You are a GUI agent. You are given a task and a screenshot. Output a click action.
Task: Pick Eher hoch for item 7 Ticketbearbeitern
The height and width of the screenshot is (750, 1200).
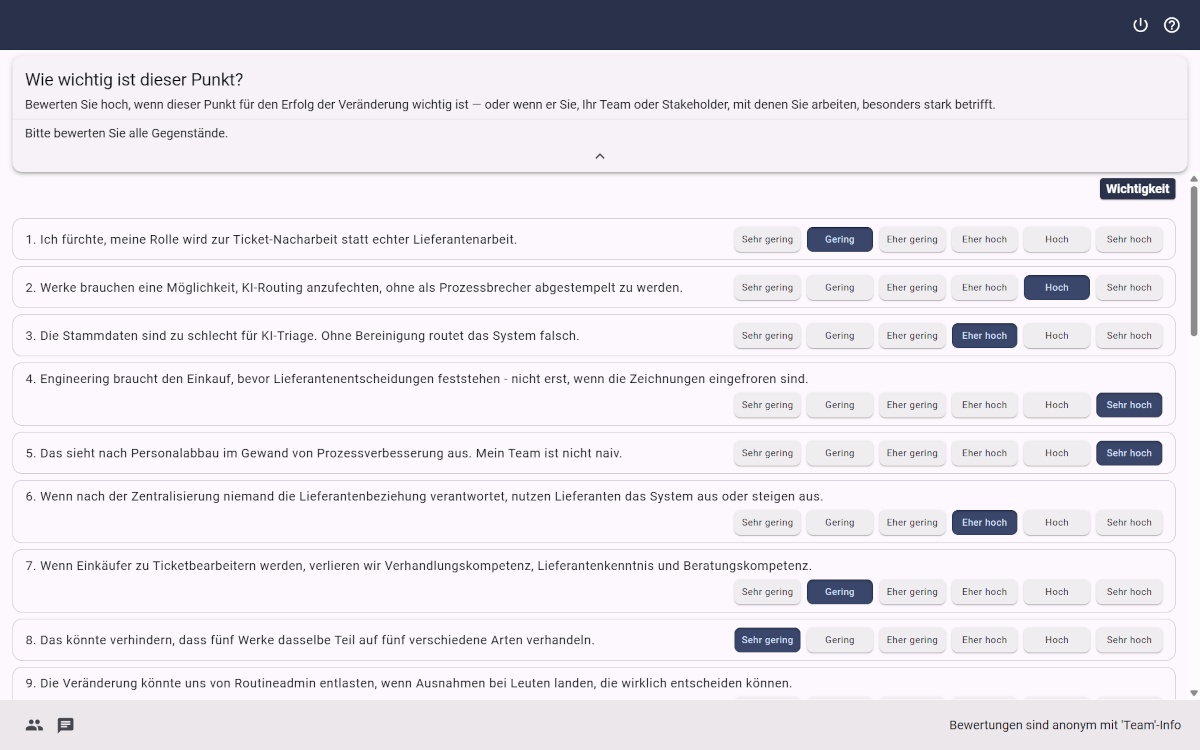(x=984, y=592)
